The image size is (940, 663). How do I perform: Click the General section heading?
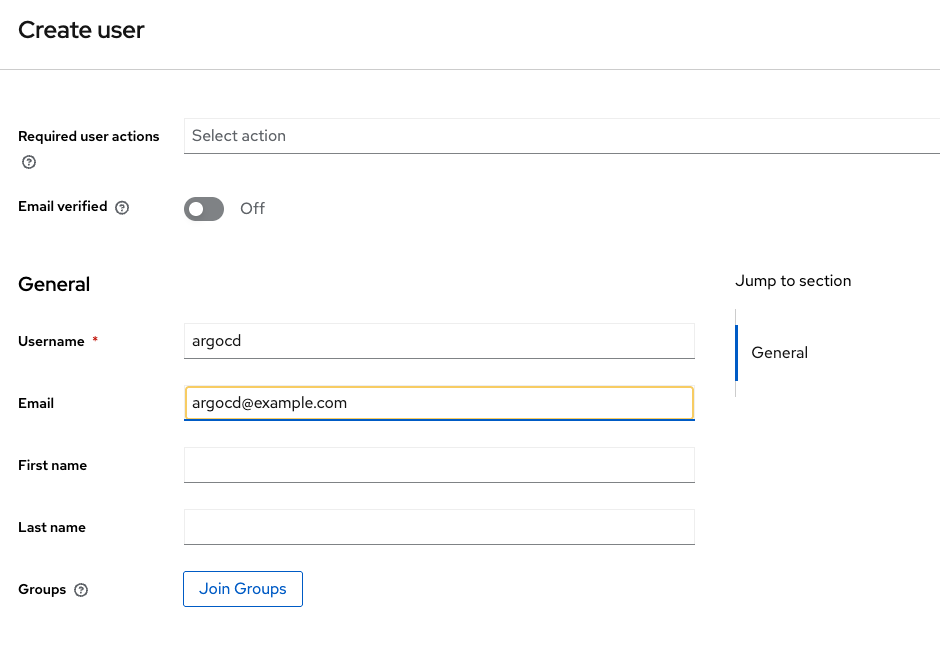click(x=54, y=284)
